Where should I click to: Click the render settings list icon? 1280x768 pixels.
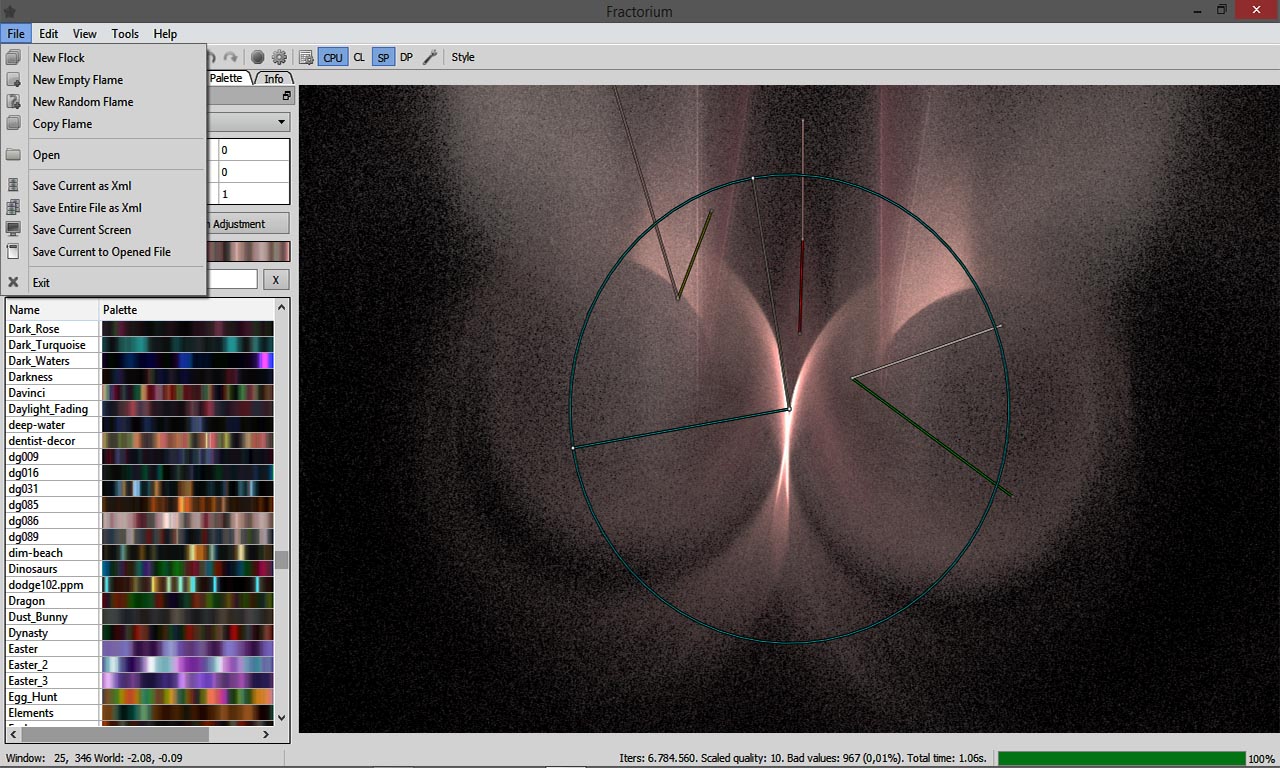tap(306, 58)
